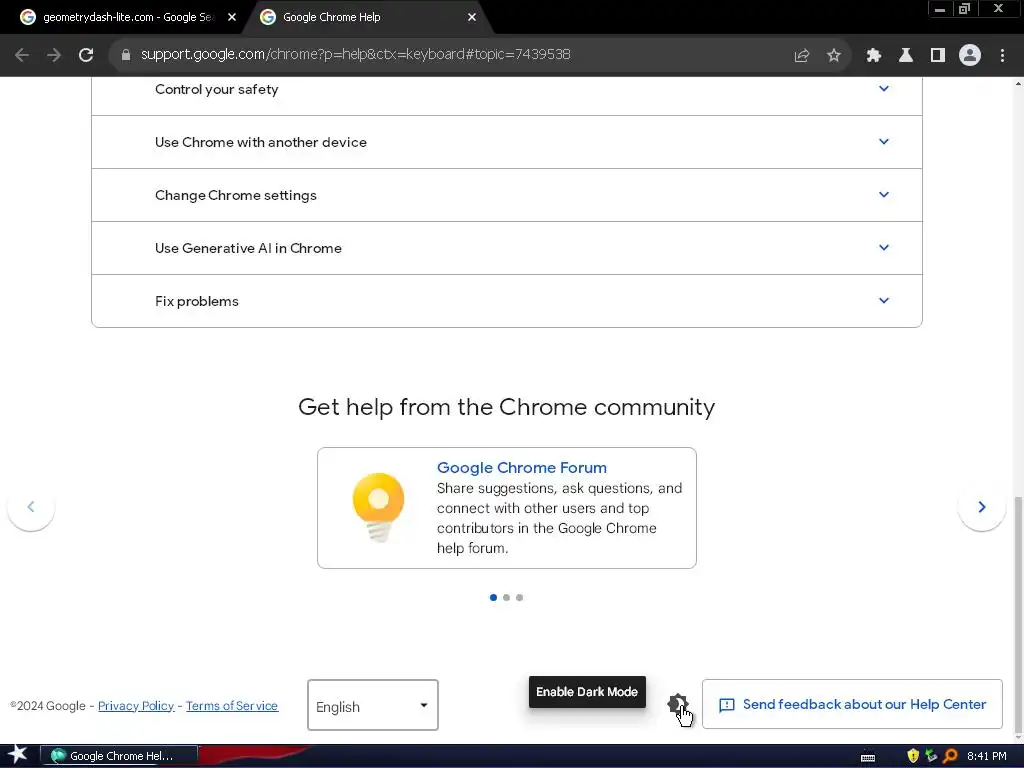Click the 8:41 PM taskbar clock
This screenshot has width=1024, height=768.
tap(987, 756)
